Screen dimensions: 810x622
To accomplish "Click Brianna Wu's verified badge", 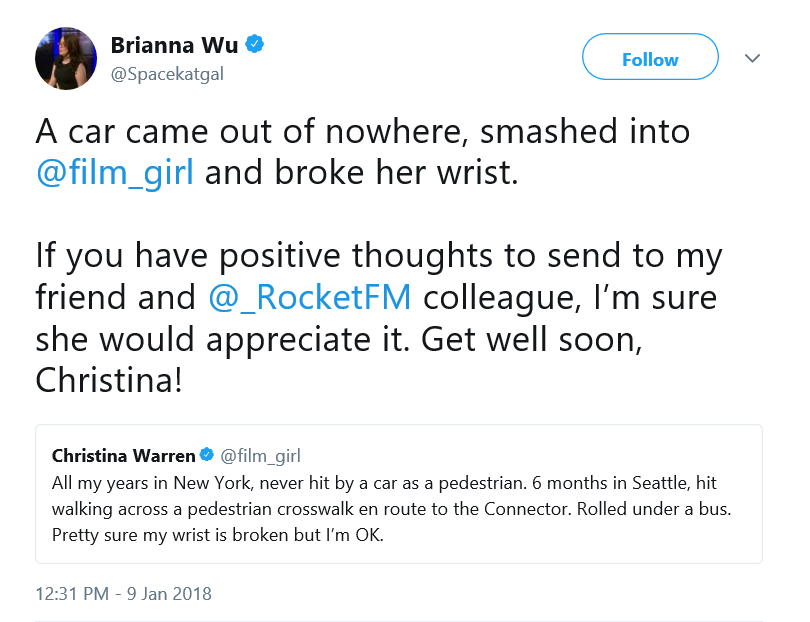I will tap(254, 44).
